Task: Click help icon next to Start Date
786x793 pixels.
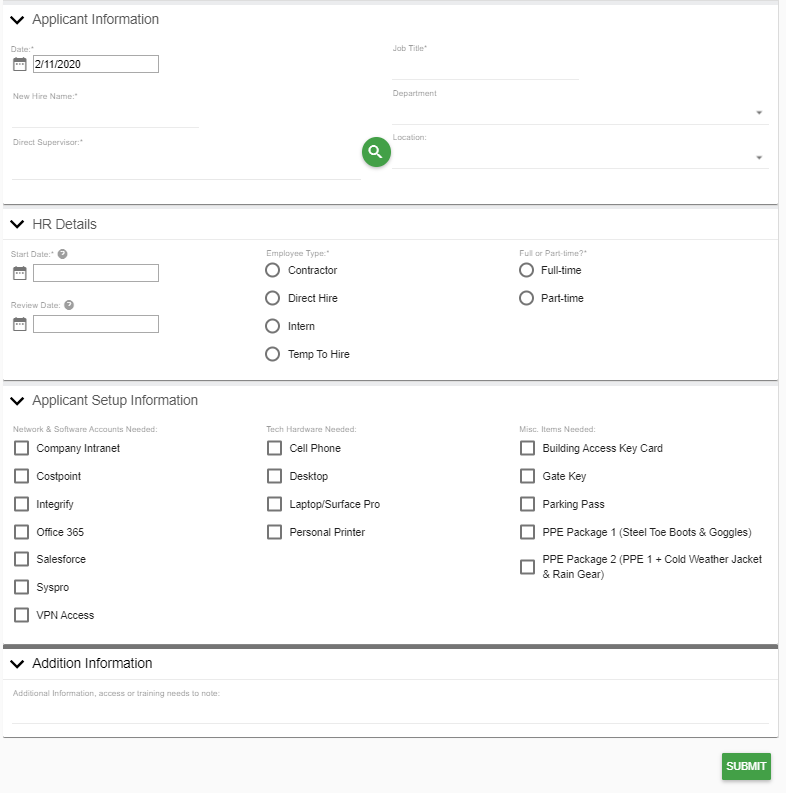Action: click(x=63, y=254)
